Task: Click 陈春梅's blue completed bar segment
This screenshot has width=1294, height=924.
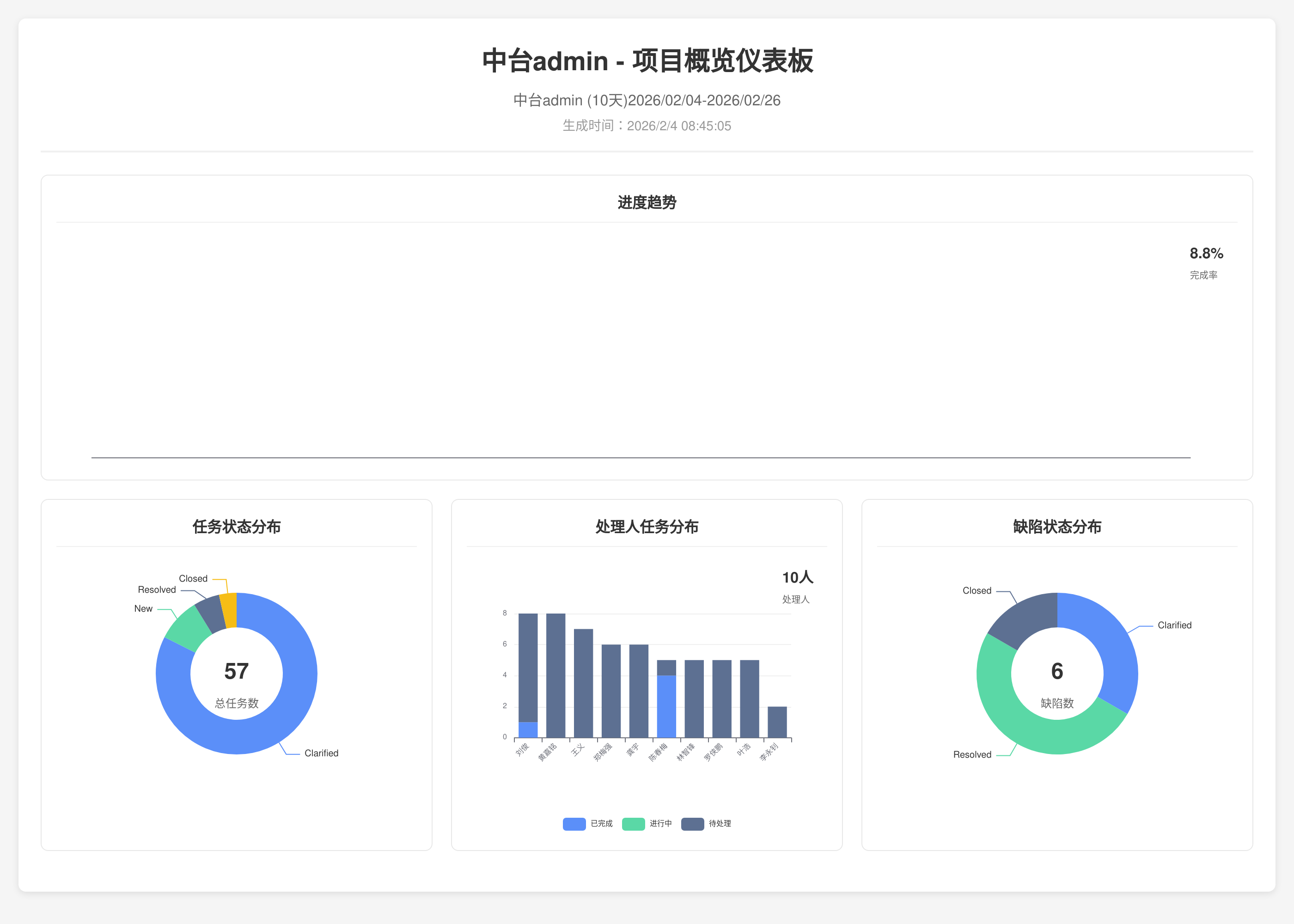Action: (x=666, y=706)
